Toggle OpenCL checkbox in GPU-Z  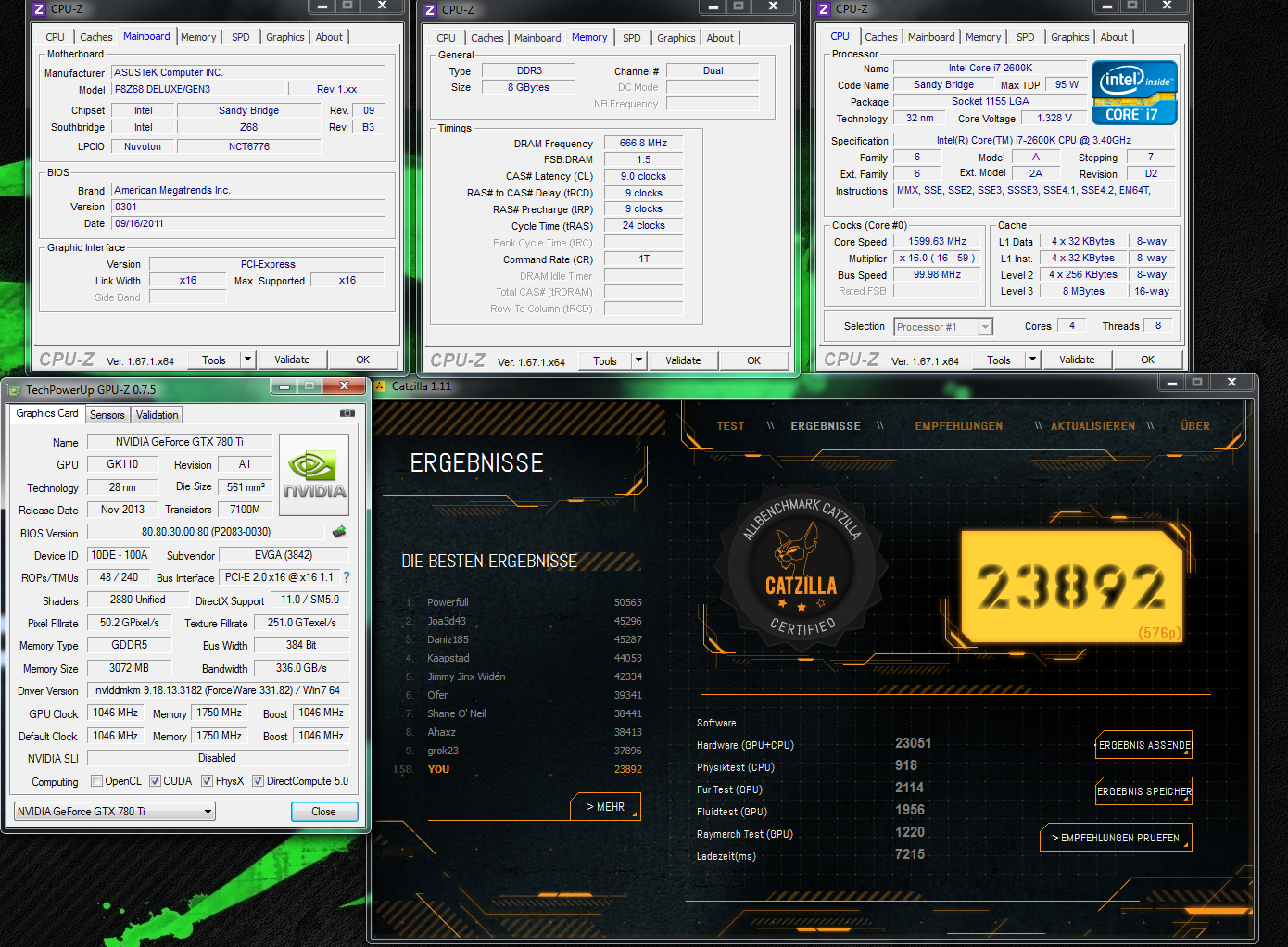click(96, 781)
